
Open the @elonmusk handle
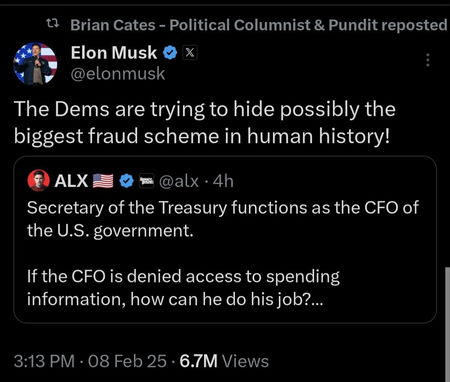[x=118, y=74]
